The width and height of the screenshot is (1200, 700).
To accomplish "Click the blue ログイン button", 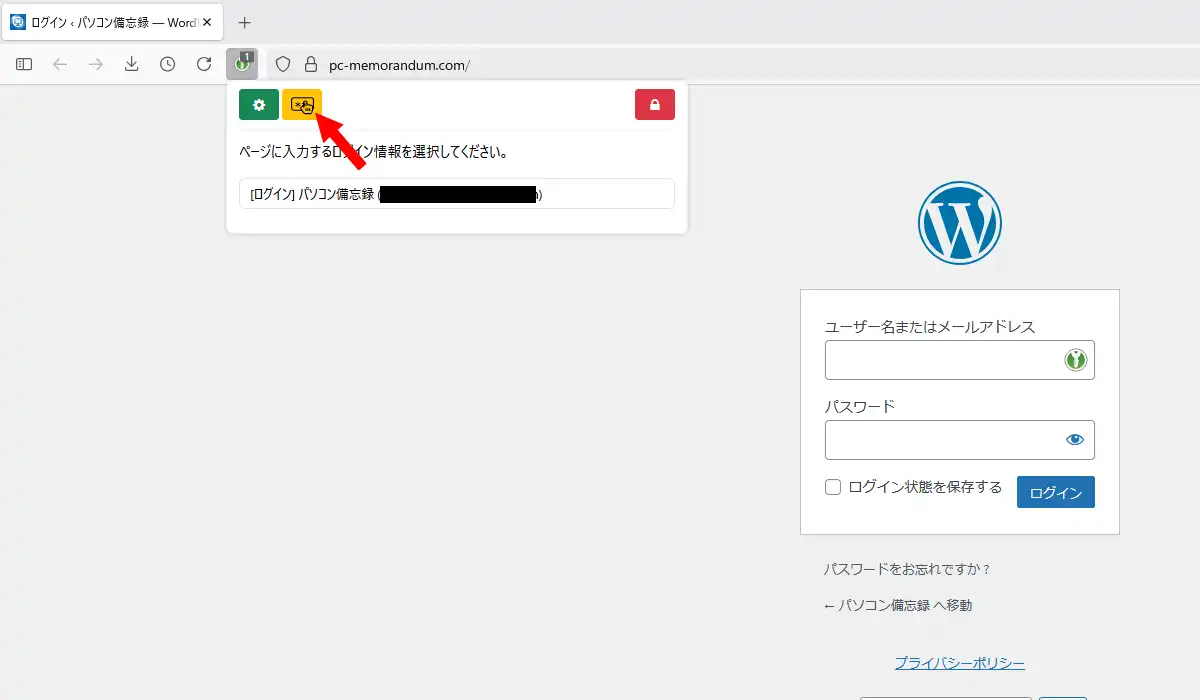I will point(1056,492).
